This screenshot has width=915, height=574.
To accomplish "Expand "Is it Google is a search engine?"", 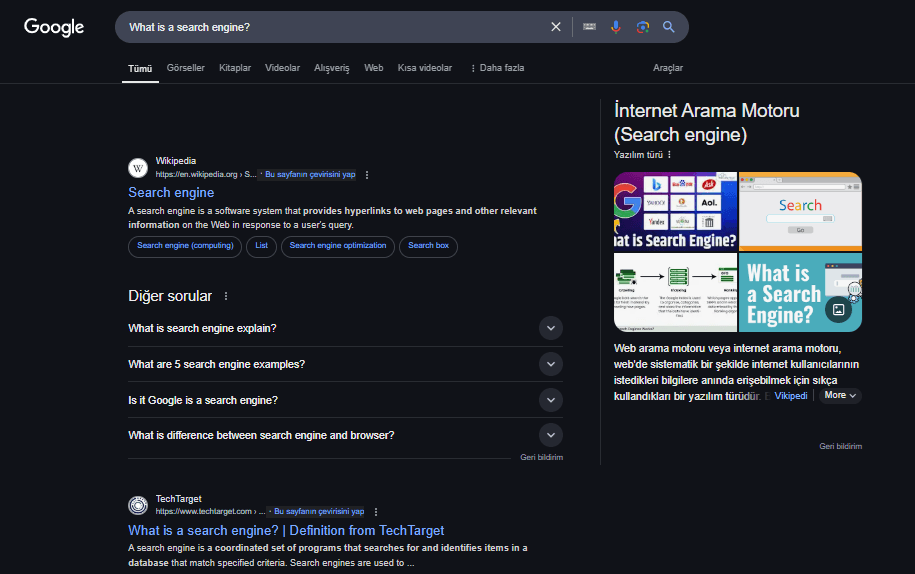I will coord(550,400).
